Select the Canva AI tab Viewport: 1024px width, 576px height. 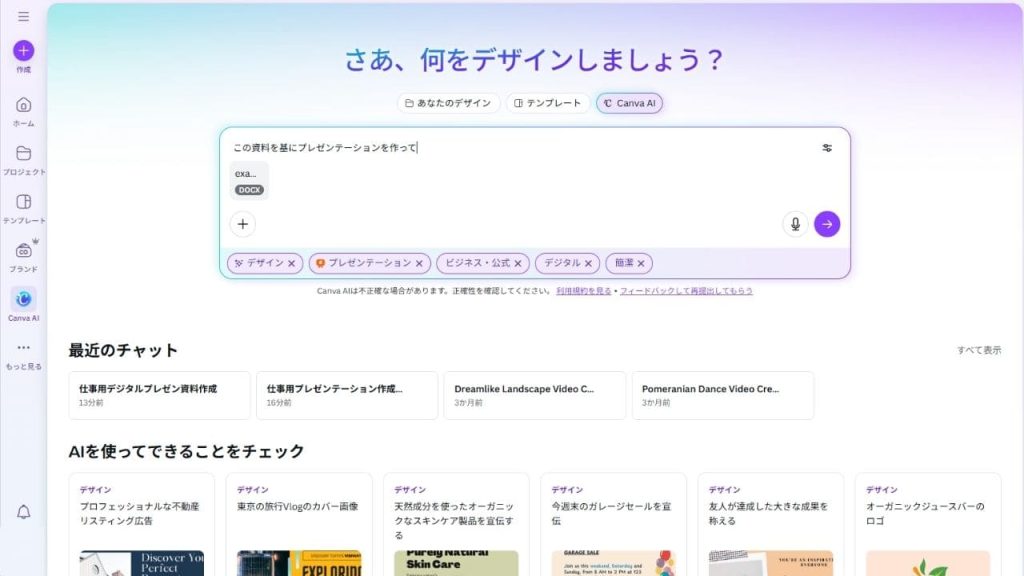click(629, 103)
